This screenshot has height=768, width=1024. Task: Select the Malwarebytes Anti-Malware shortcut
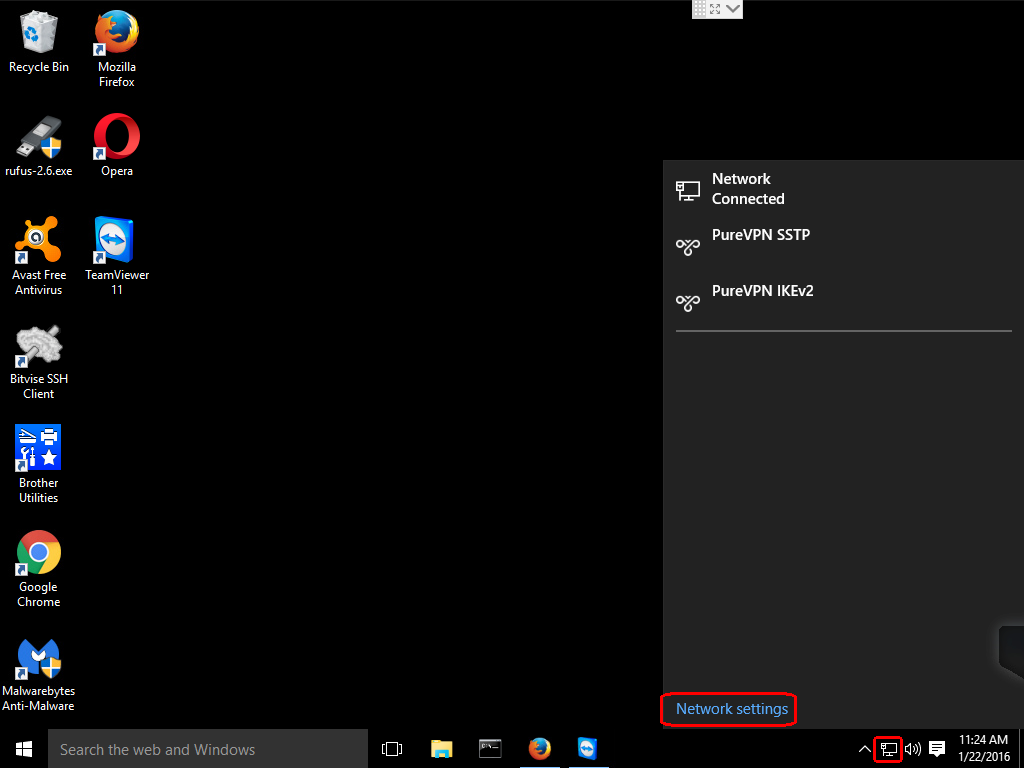[39, 673]
